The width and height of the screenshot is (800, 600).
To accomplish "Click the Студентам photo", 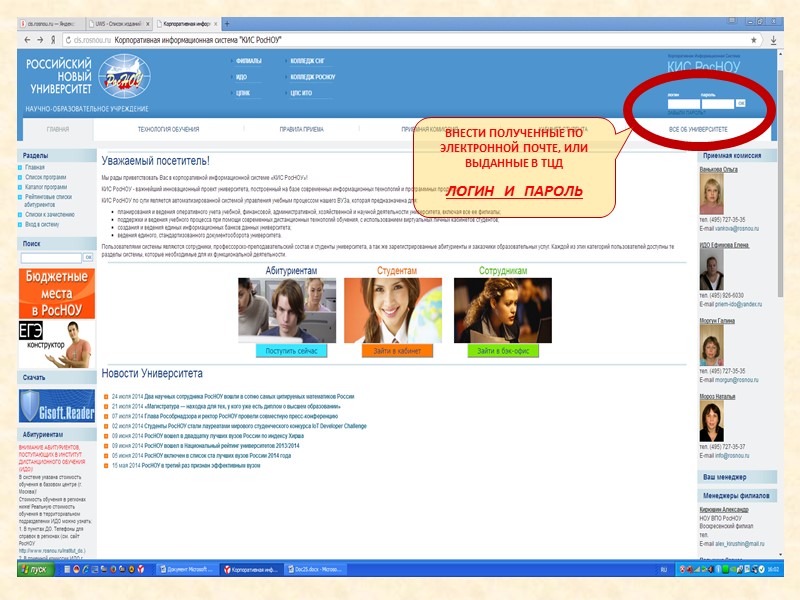I will tap(393, 310).
